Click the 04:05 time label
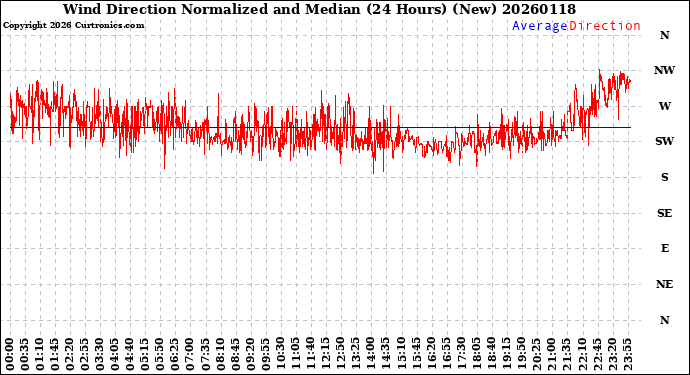Screen dimensions: 690x375 pos(114,355)
